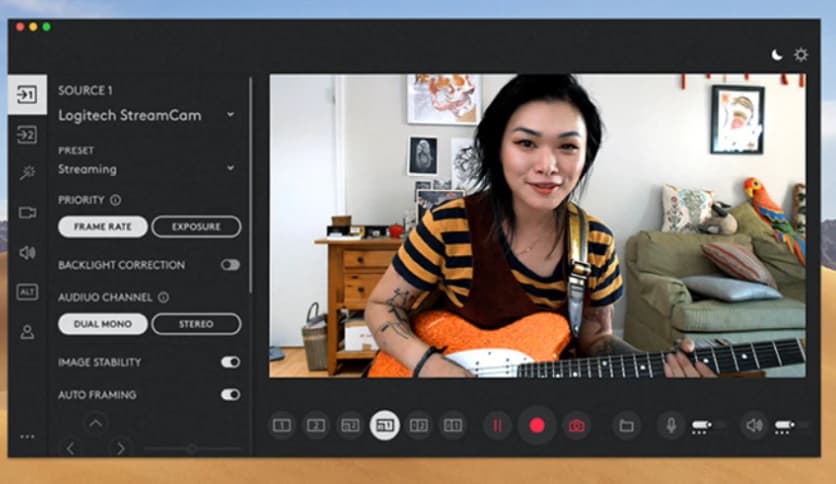Enable Backlight Correction toggle

tap(230, 265)
